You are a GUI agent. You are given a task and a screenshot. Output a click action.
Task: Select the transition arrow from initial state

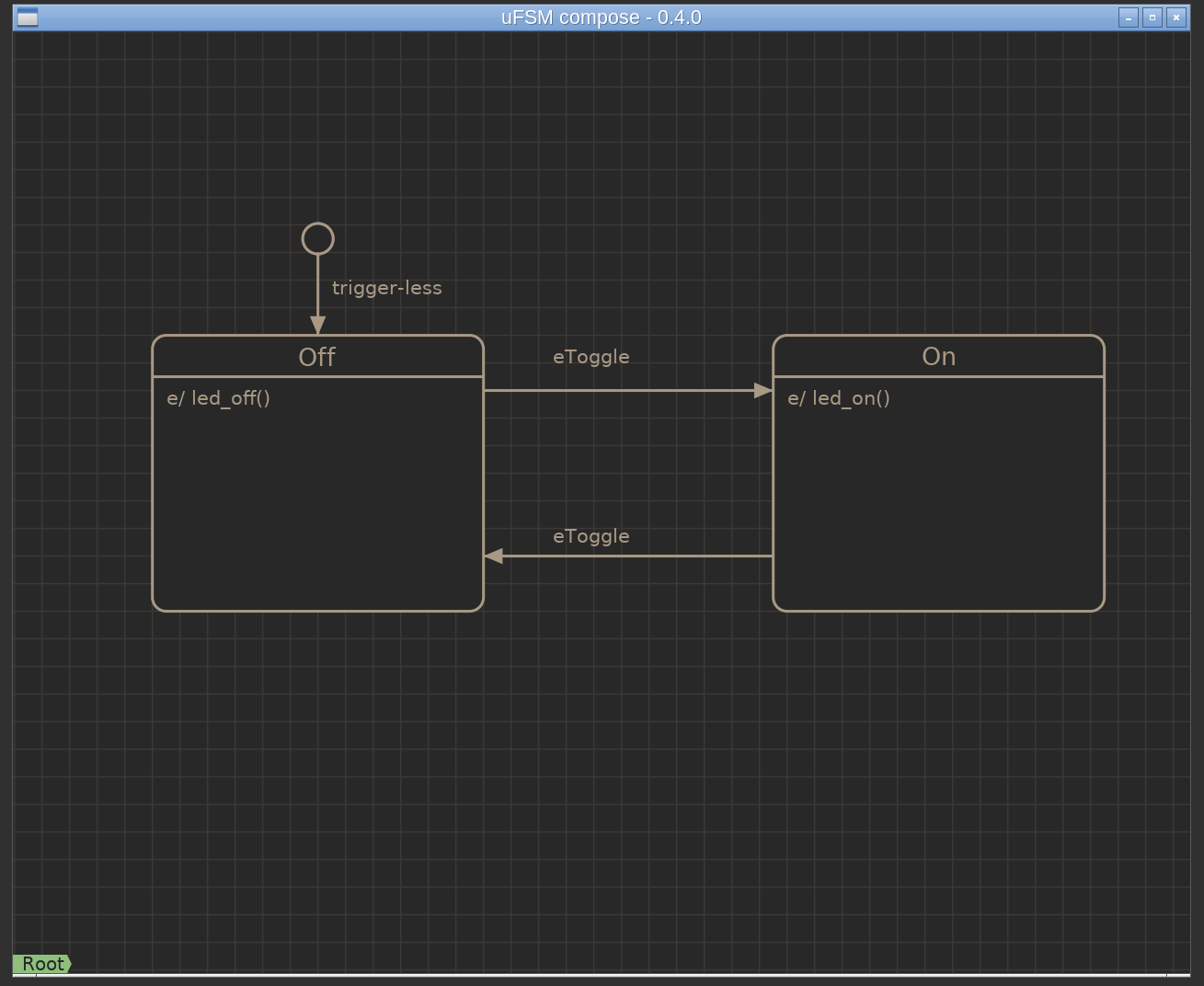click(x=318, y=295)
